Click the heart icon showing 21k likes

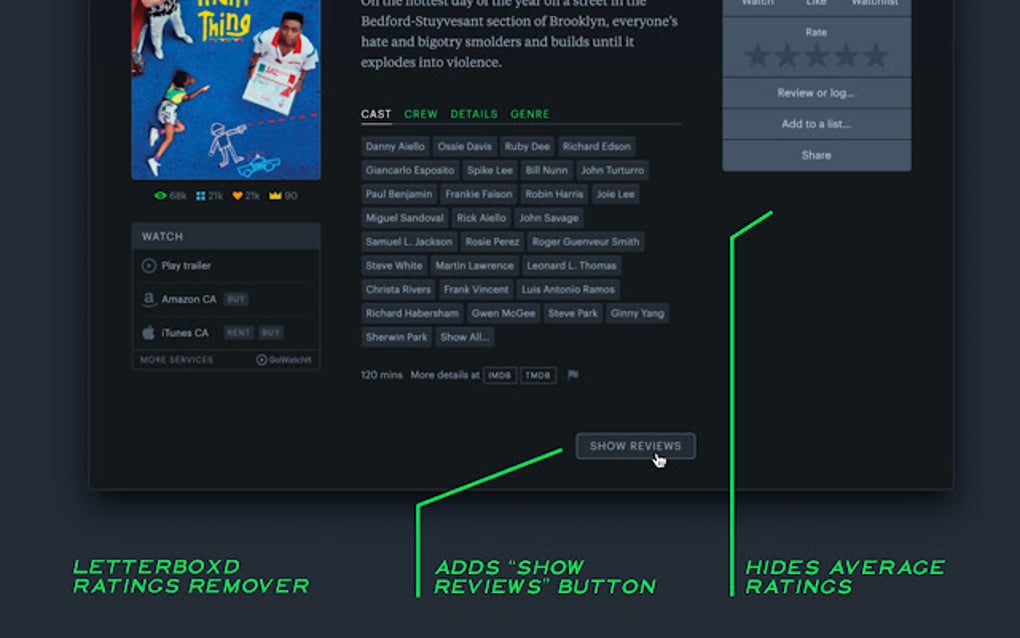[238, 195]
